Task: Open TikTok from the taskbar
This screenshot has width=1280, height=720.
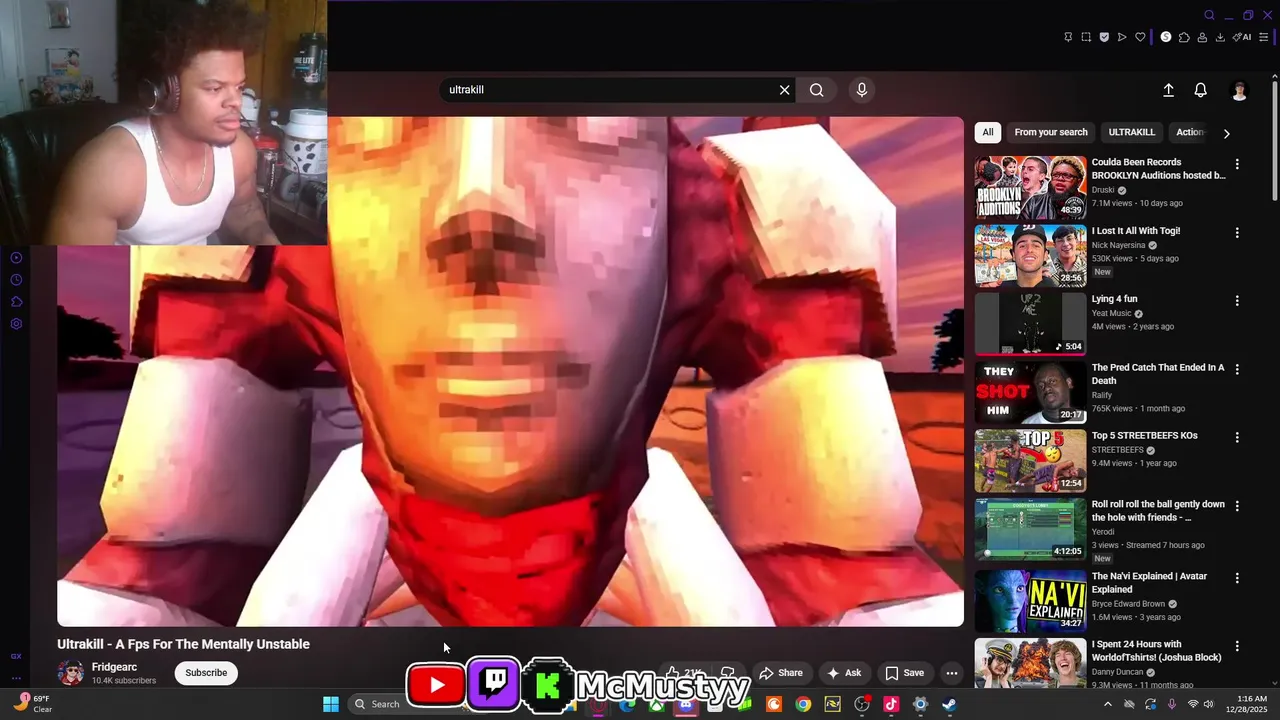Action: pyautogui.click(x=891, y=704)
